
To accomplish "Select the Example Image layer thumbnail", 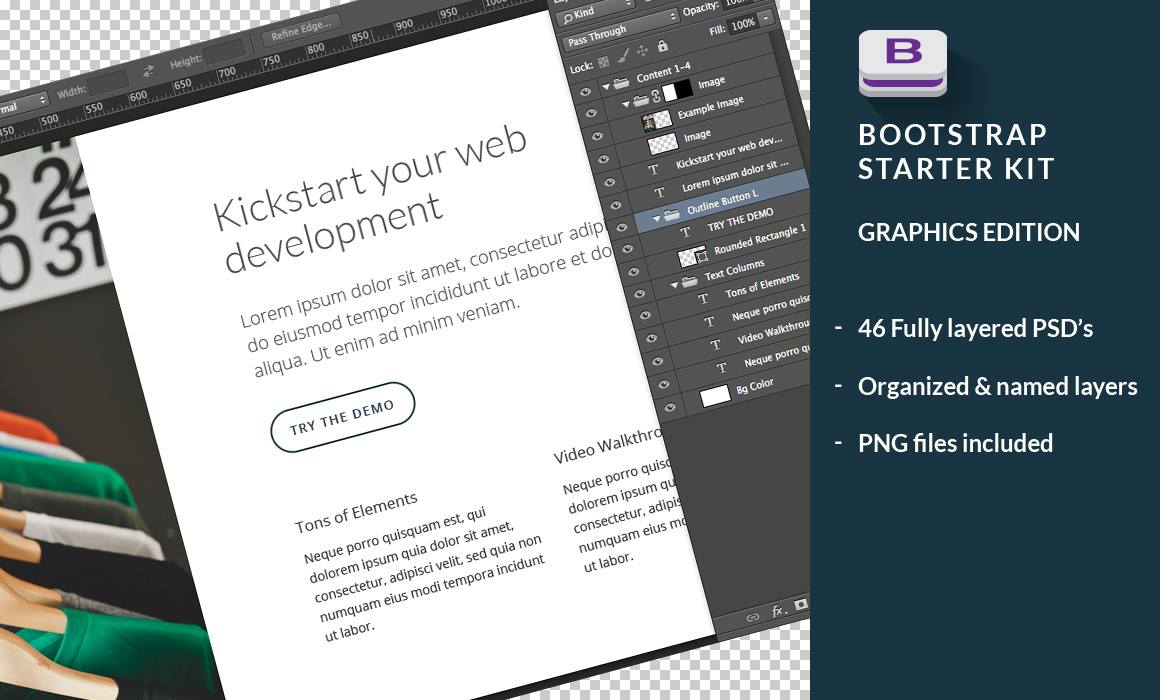I will point(657,120).
